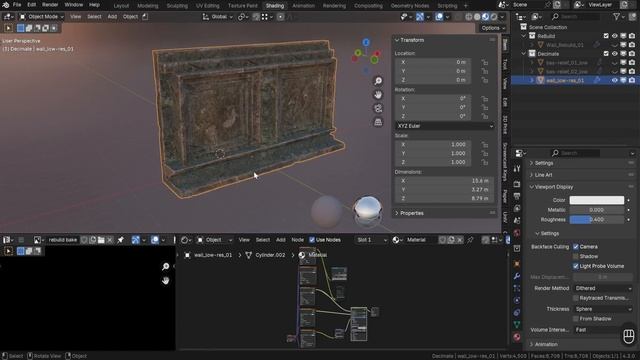Select wall_low-res_01 row in outliner
The height and width of the screenshot is (360, 640).
(x=575, y=80)
